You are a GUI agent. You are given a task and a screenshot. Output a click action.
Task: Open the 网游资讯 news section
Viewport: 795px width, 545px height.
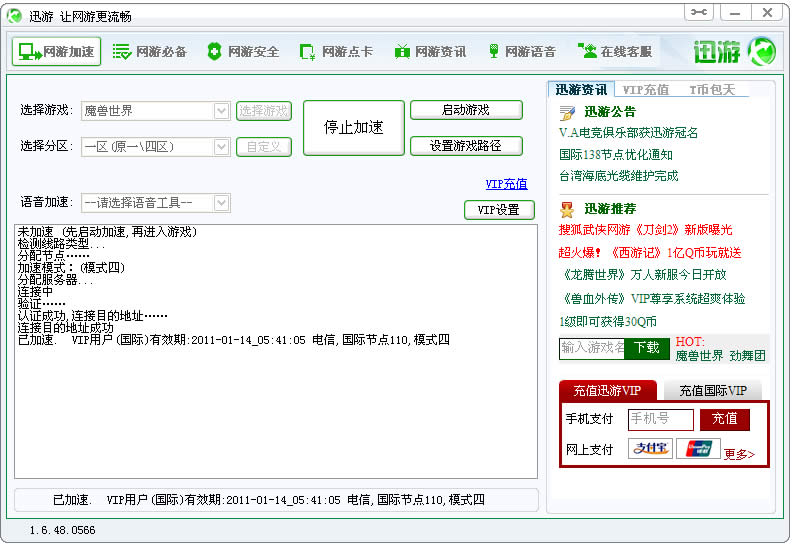click(x=430, y=52)
